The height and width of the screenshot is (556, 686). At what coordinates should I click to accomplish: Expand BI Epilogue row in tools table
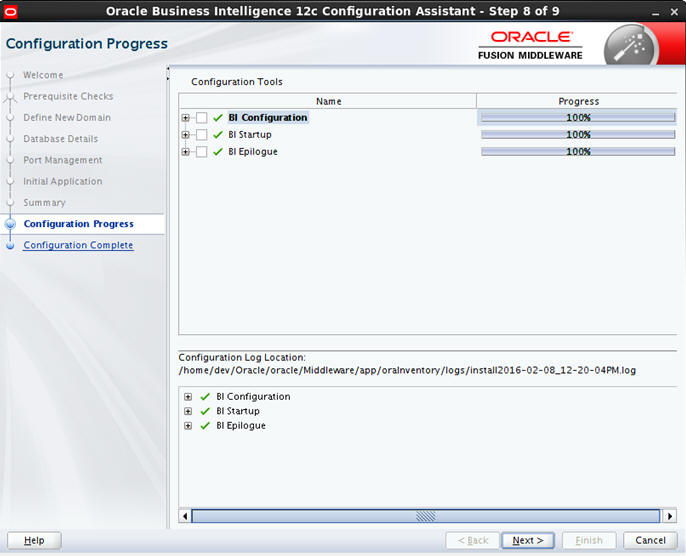186,152
